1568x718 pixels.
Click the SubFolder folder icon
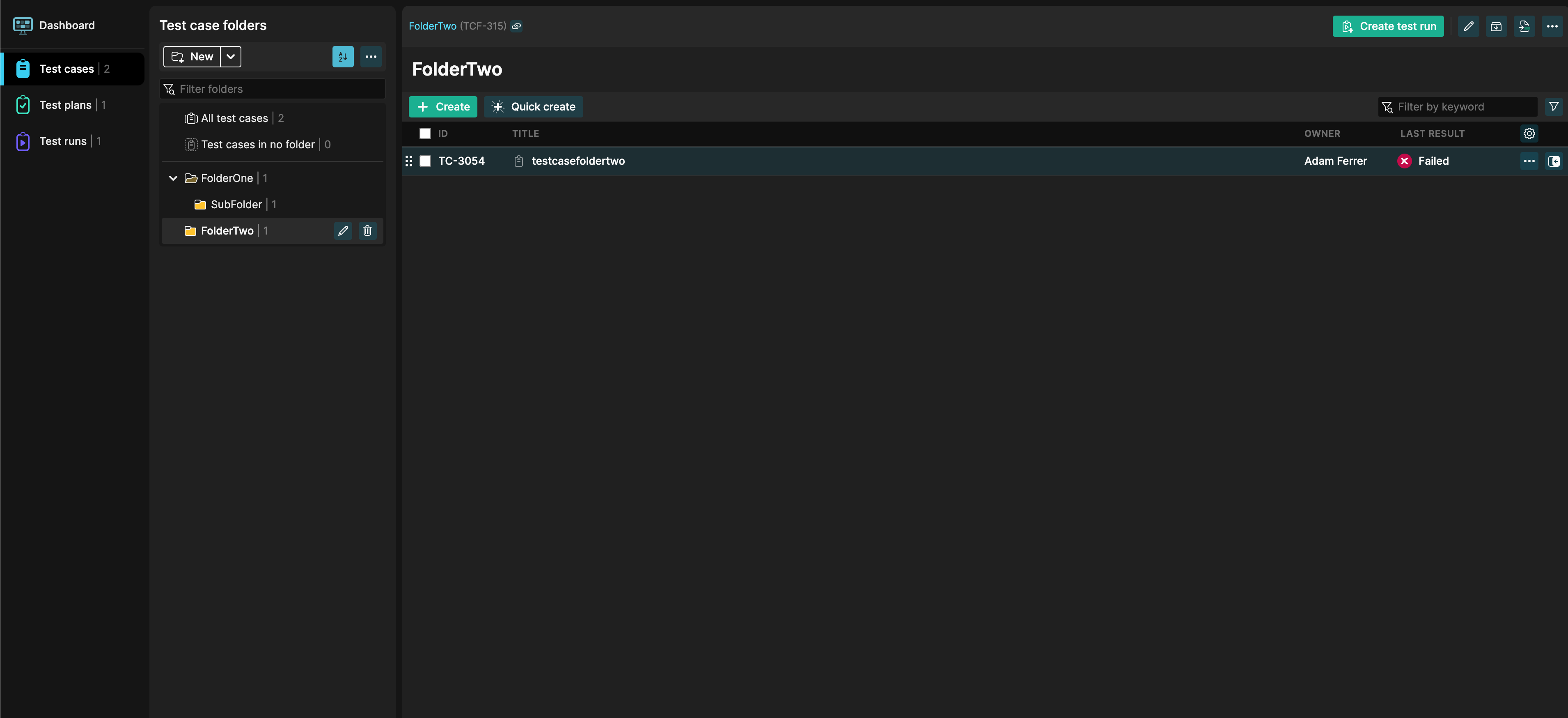199,204
